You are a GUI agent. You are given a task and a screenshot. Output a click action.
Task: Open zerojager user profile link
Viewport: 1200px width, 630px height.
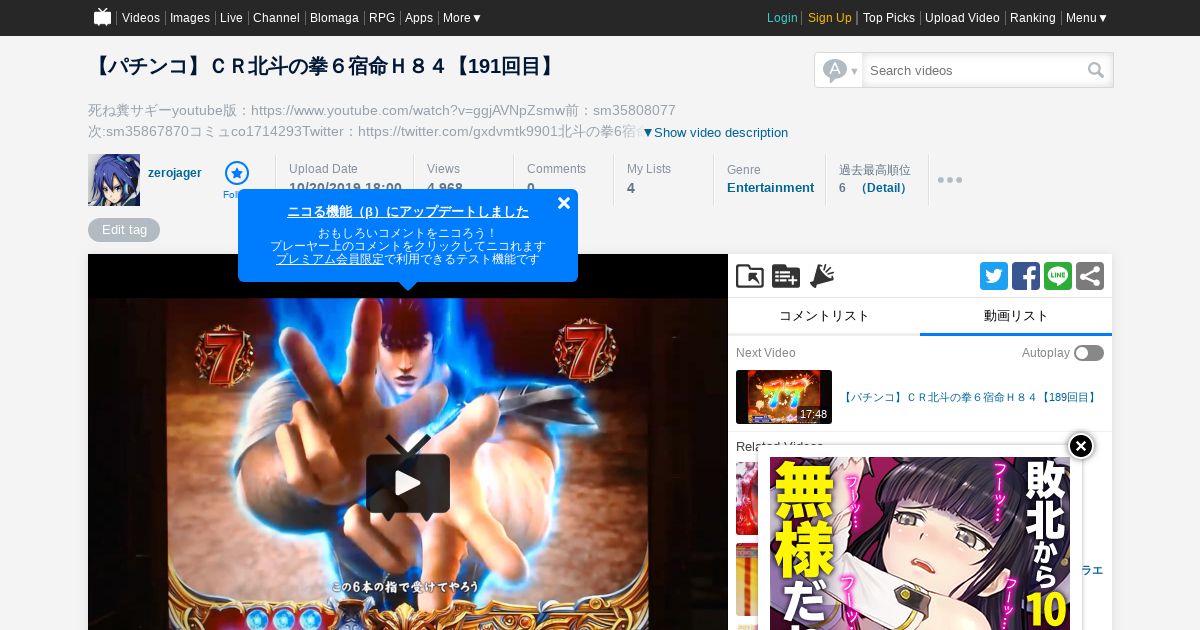pos(175,173)
